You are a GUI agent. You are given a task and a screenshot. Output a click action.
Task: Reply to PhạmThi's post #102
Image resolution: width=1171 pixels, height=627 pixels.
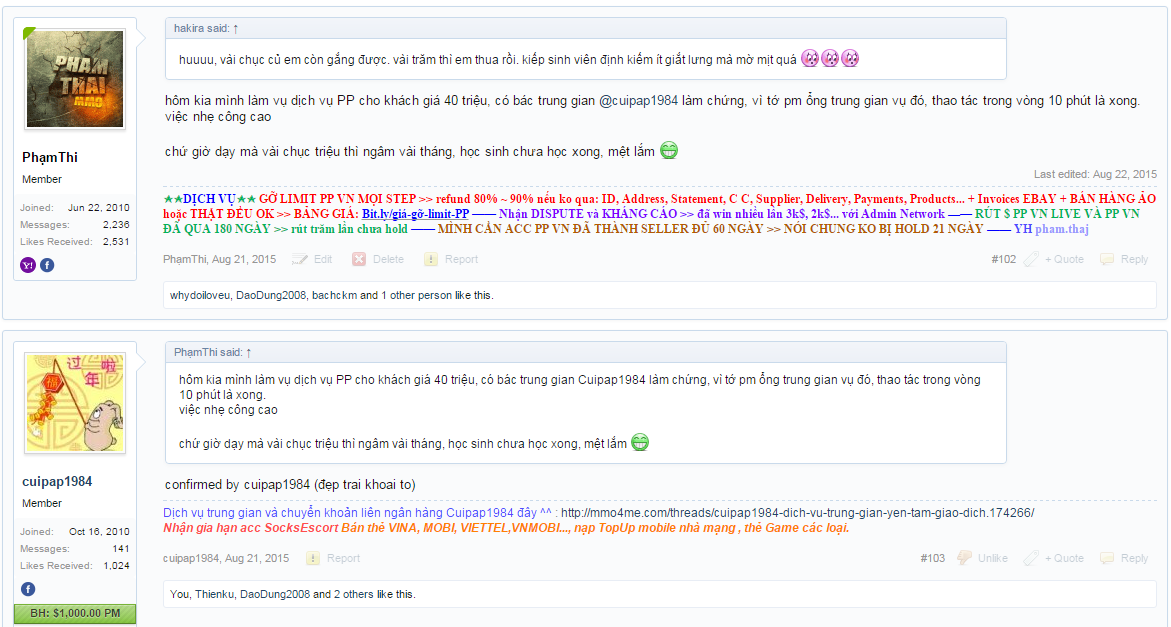coord(1124,259)
